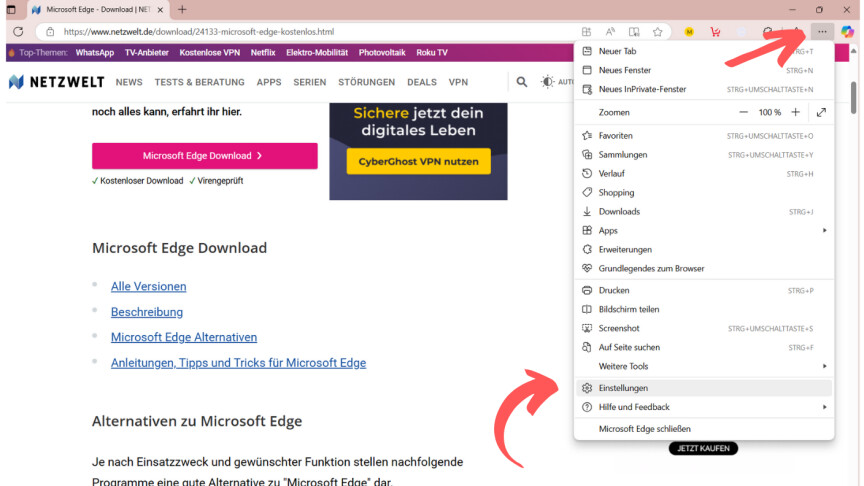Open the three-dot Edge settings menu
The width and height of the screenshot is (864, 486).
[x=822, y=32]
